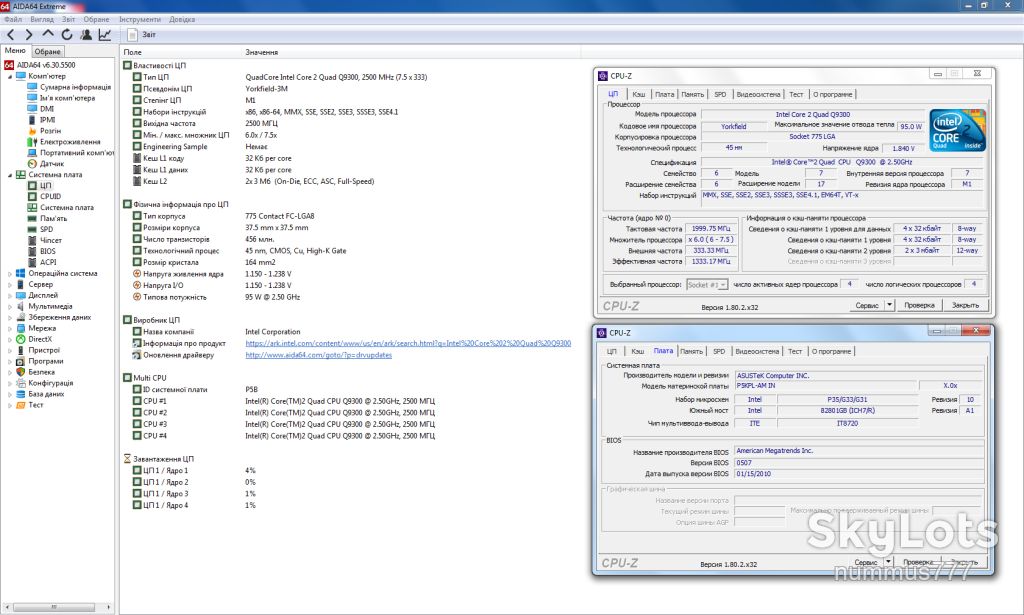Click the DirectX icon in the tree
The width and height of the screenshot is (1024, 615).
pos(20,339)
